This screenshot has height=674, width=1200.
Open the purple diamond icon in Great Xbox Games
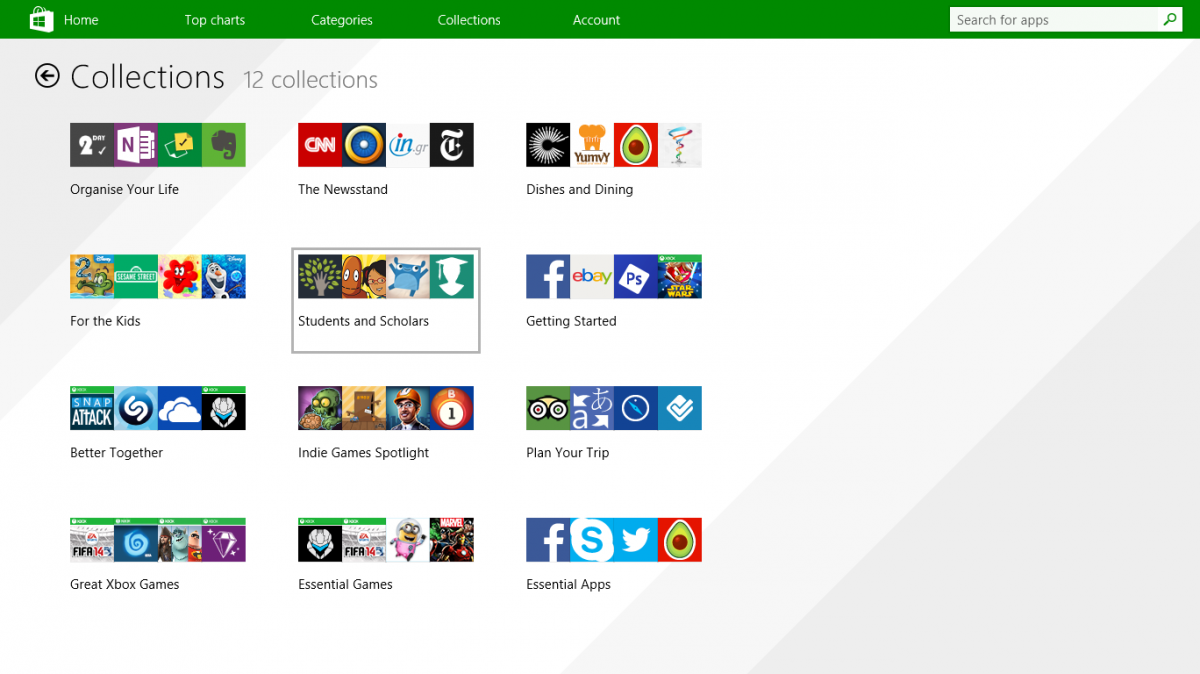pyautogui.click(x=224, y=541)
